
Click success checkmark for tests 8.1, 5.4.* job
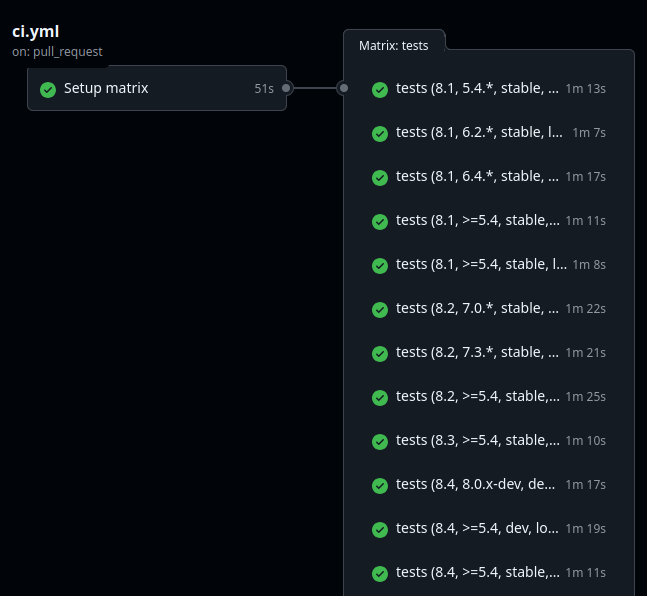380,89
